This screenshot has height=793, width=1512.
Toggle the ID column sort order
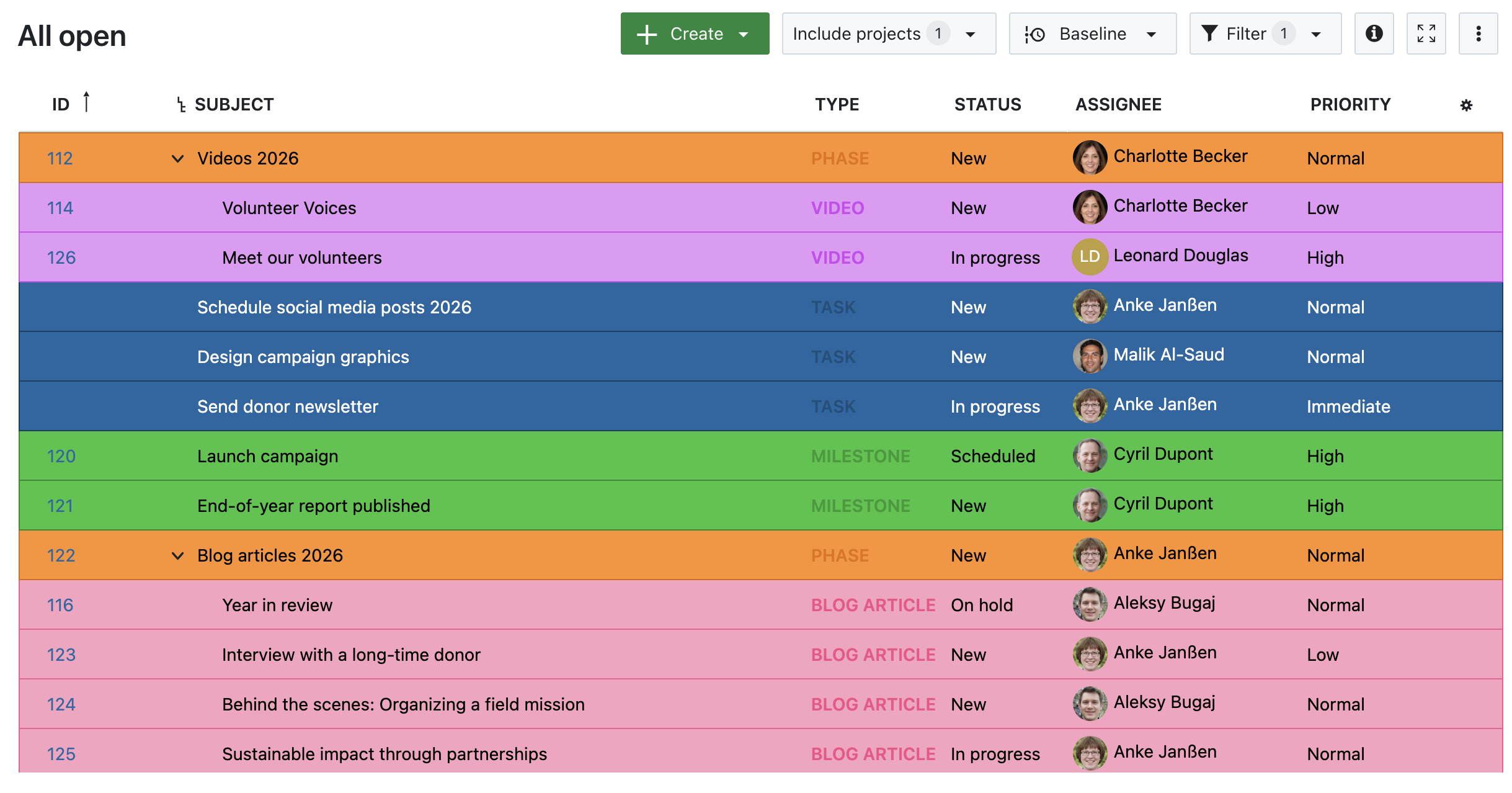coord(87,103)
